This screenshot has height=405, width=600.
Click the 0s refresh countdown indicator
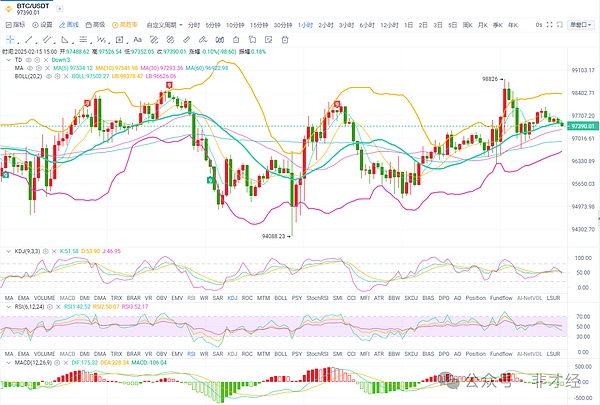[x=539, y=25]
